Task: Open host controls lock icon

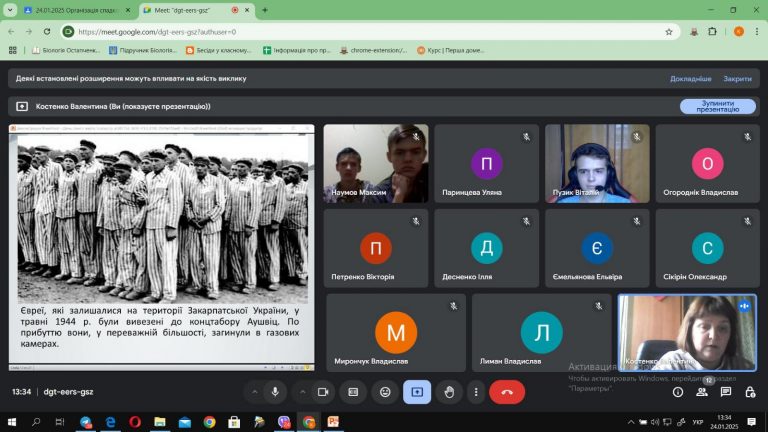Action: pos(750,392)
